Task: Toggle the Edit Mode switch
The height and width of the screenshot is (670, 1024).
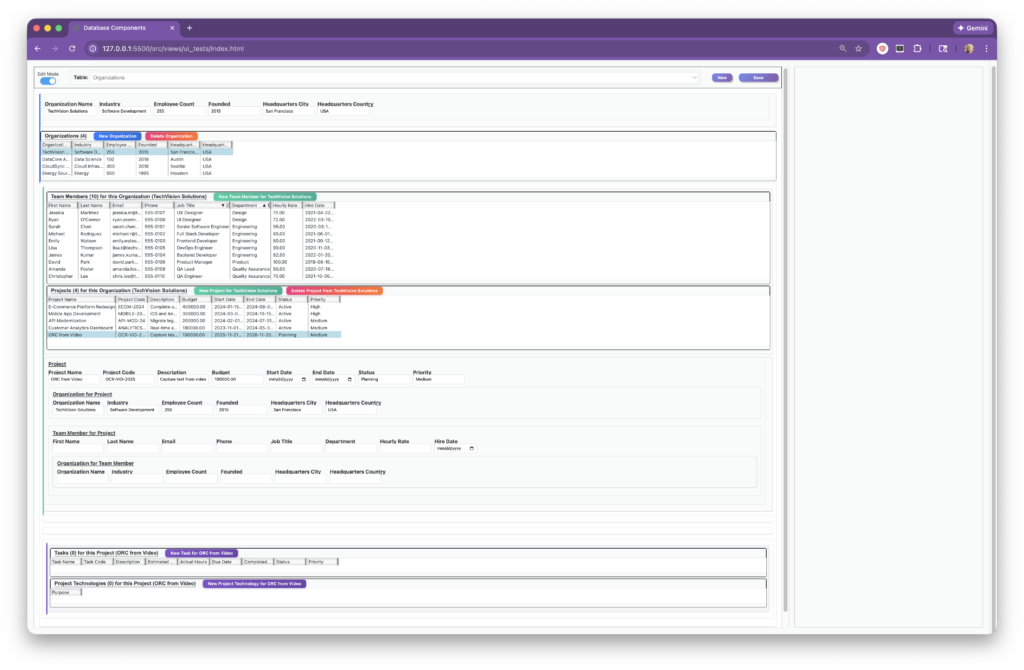Action: pyautogui.click(x=48, y=81)
